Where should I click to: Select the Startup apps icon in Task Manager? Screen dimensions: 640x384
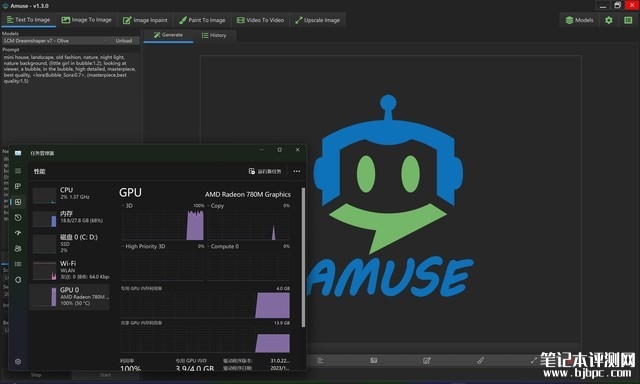(x=18, y=233)
